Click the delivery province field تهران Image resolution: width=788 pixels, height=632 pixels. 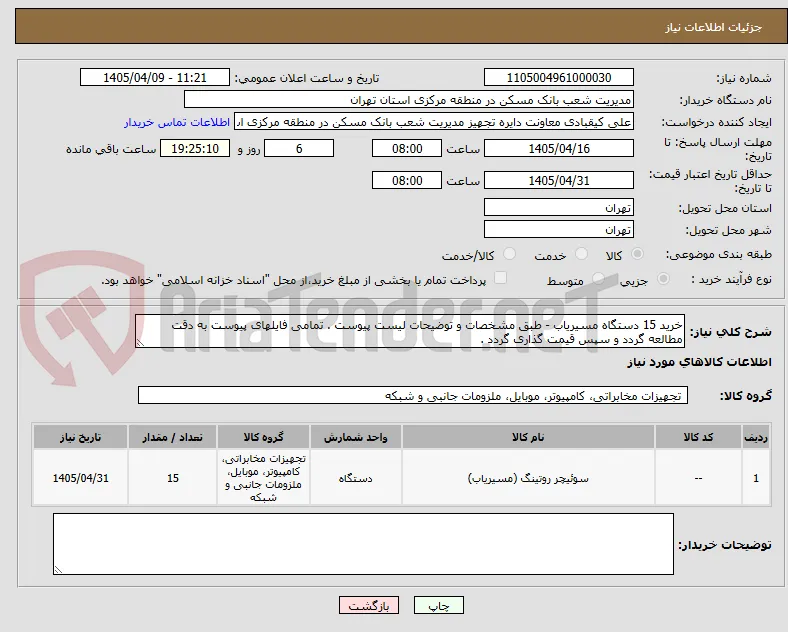click(559, 207)
